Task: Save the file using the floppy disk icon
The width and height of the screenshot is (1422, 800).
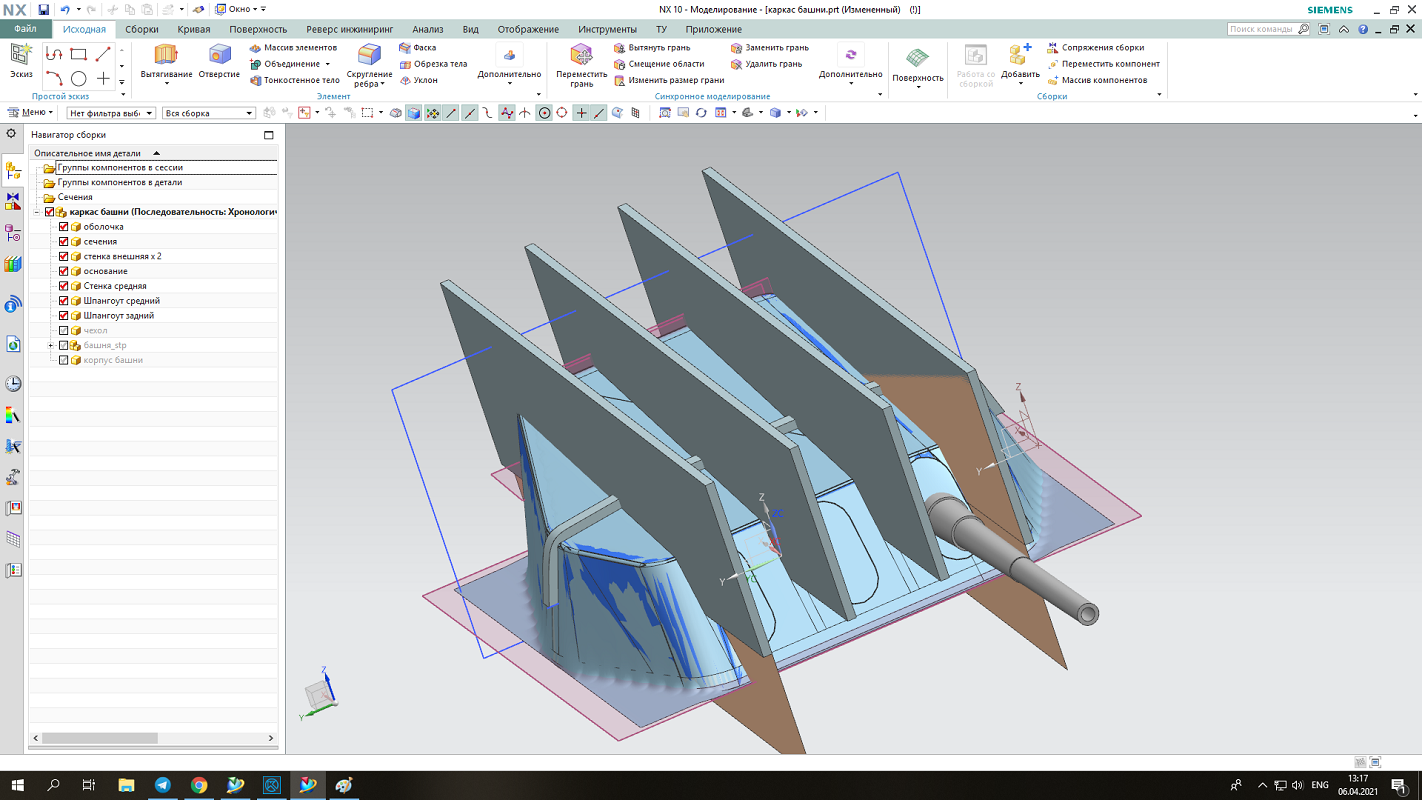Action: (x=43, y=9)
